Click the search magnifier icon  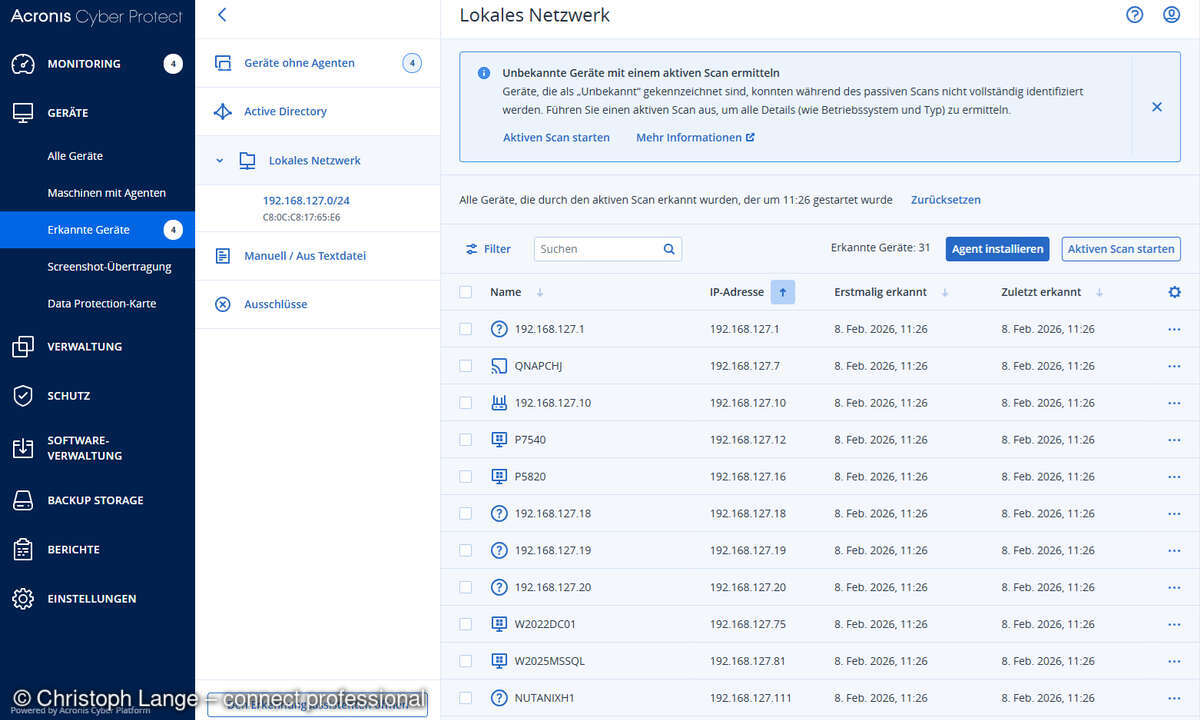click(669, 248)
